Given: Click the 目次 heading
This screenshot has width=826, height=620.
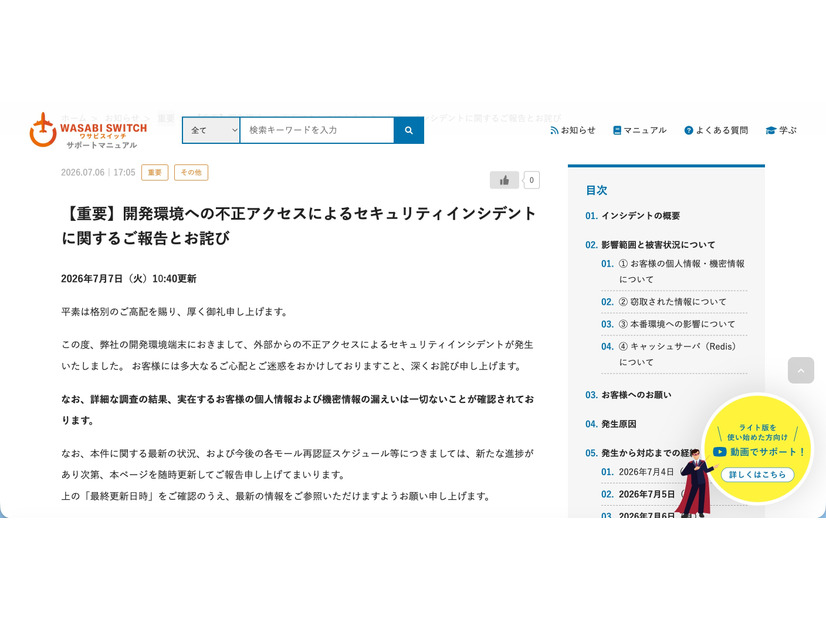Looking at the screenshot, I should pyautogui.click(x=596, y=190).
